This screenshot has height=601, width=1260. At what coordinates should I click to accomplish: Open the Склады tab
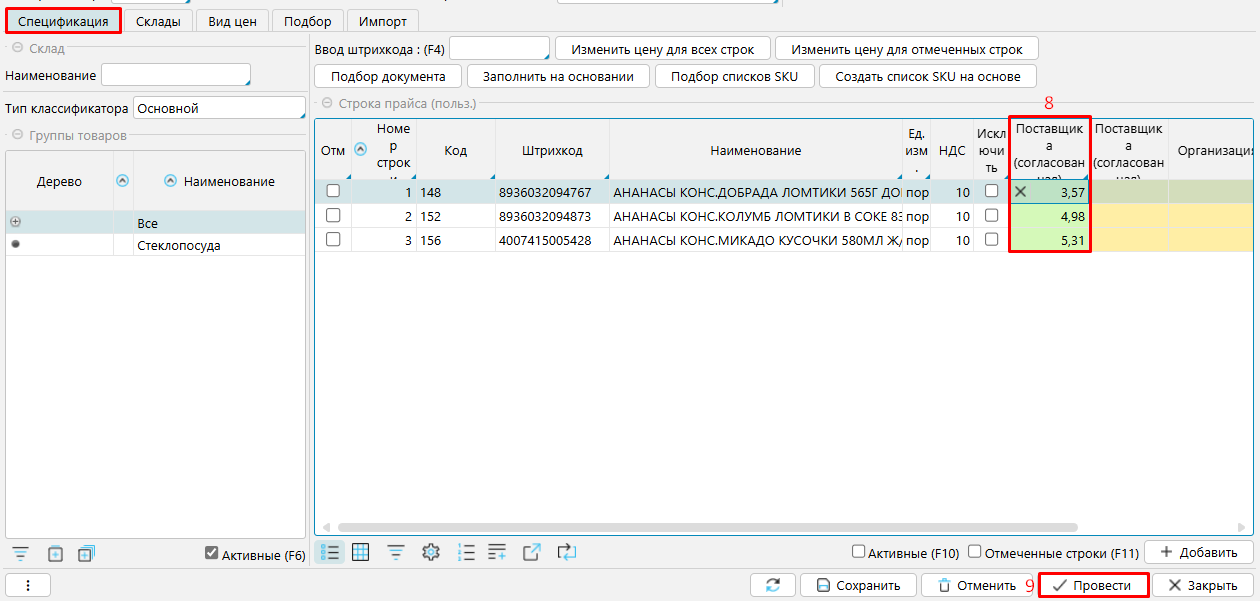click(x=158, y=21)
